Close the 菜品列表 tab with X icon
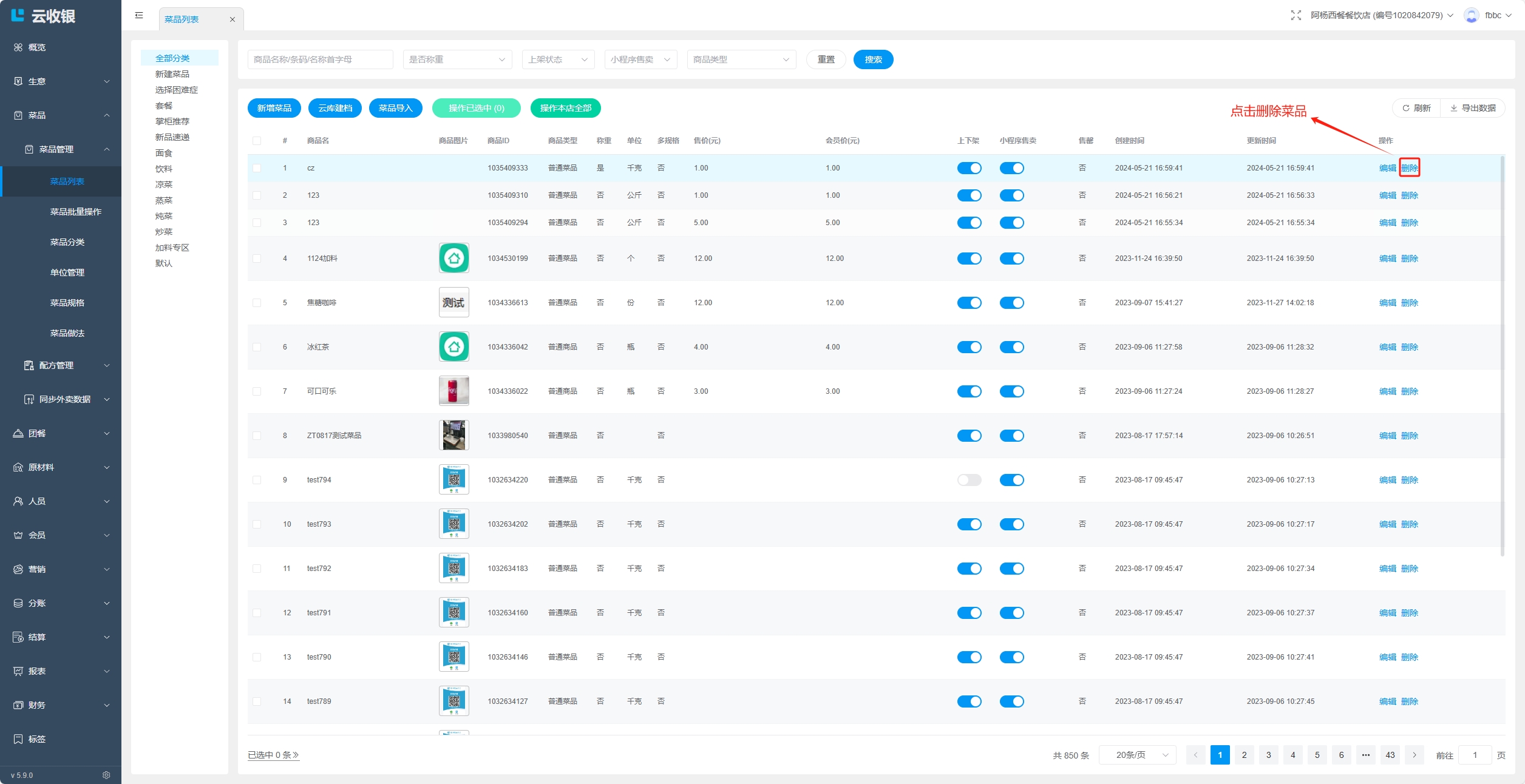This screenshot has width=1525, height=784. [x=232, y=19]
